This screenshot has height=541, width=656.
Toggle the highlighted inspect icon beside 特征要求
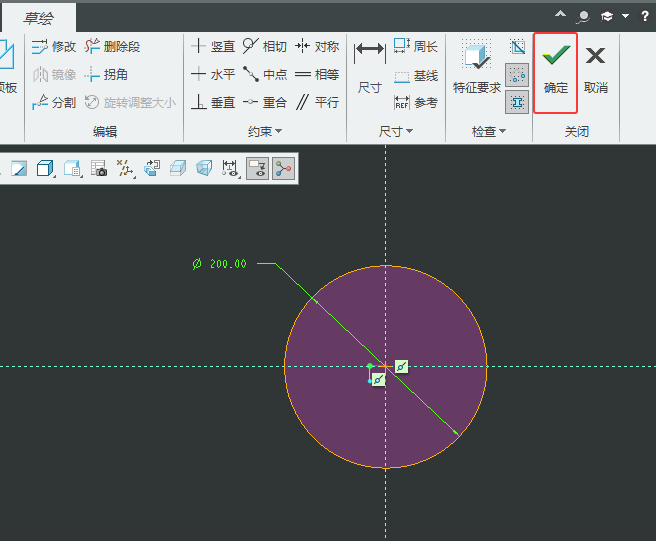(517, 74)
